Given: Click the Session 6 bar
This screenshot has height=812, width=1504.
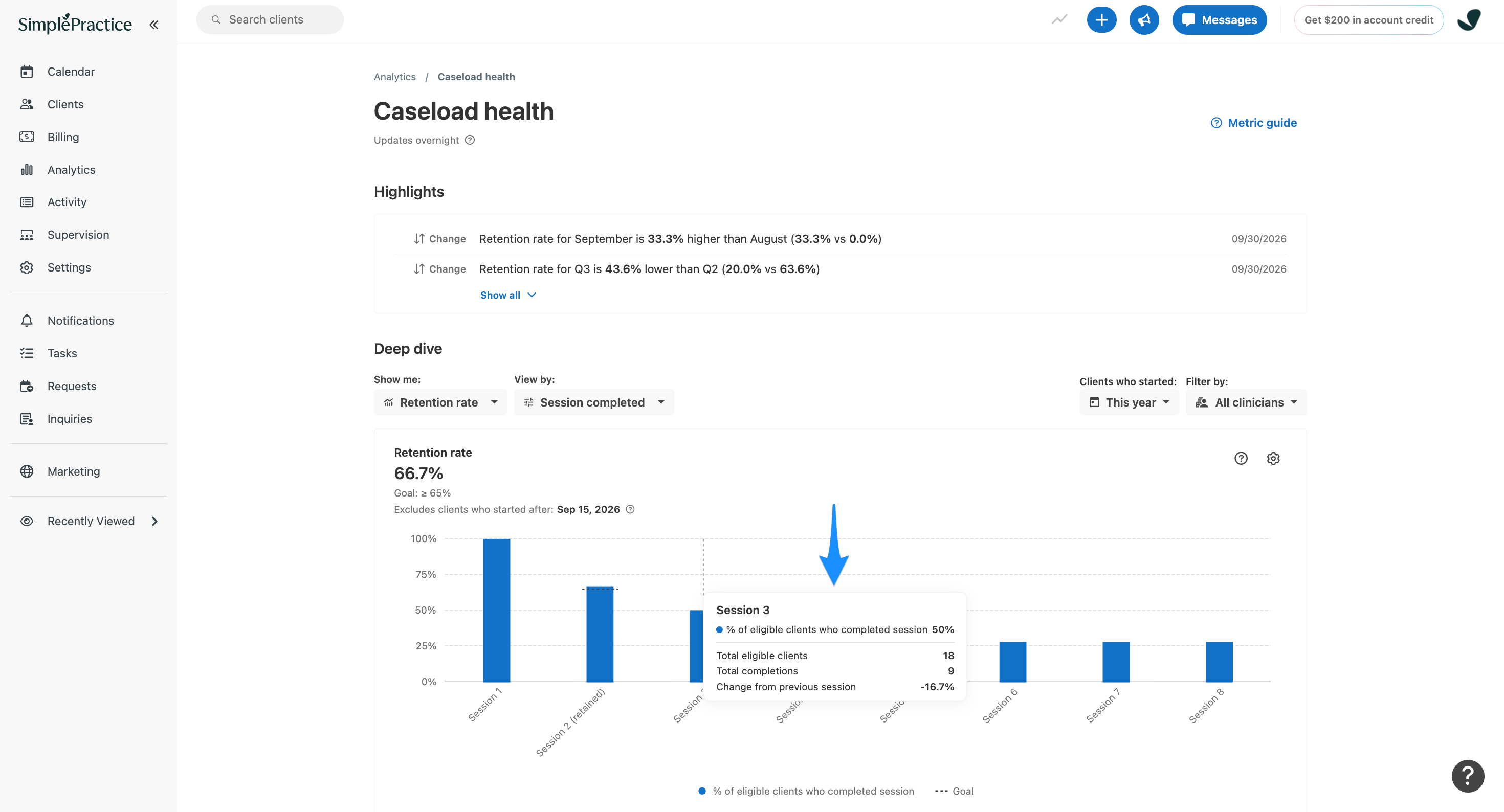Looking at the screenshot, I should coord(1012,661).
